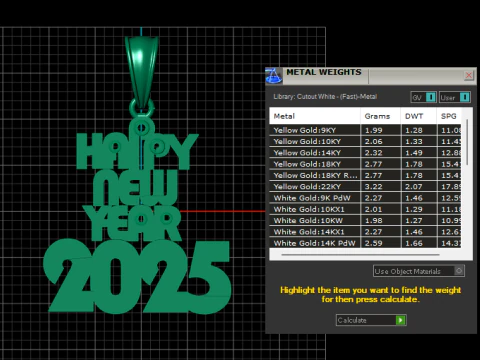Image resolution: width=480 pixels, height=360 pixels.
Task: Click the Calculate button
Action: tap(371, 320)
